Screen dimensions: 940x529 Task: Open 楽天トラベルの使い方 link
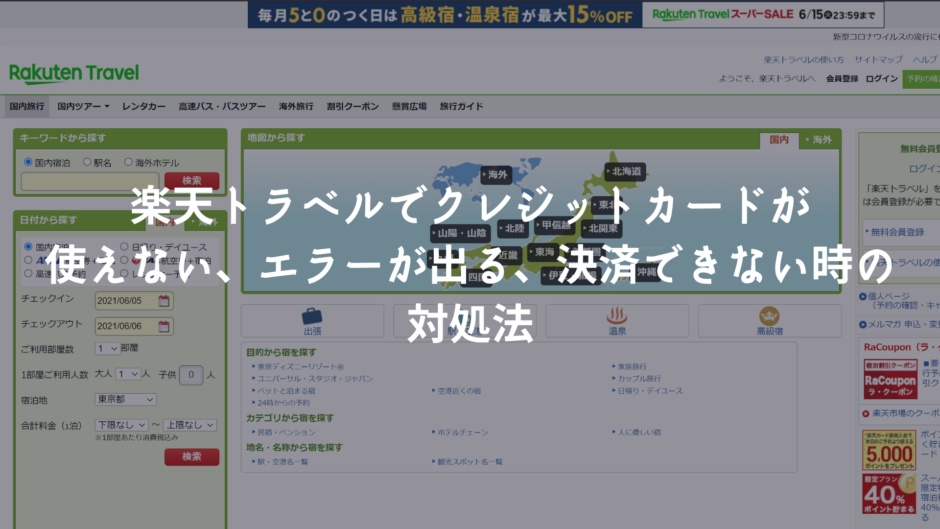pyautogui.click(x=803, y=59)
